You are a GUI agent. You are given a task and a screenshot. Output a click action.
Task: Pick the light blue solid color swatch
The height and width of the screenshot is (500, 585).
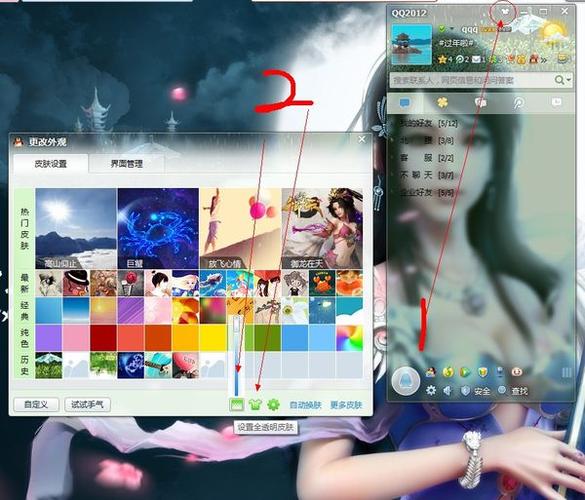click(x=322, y=338)
